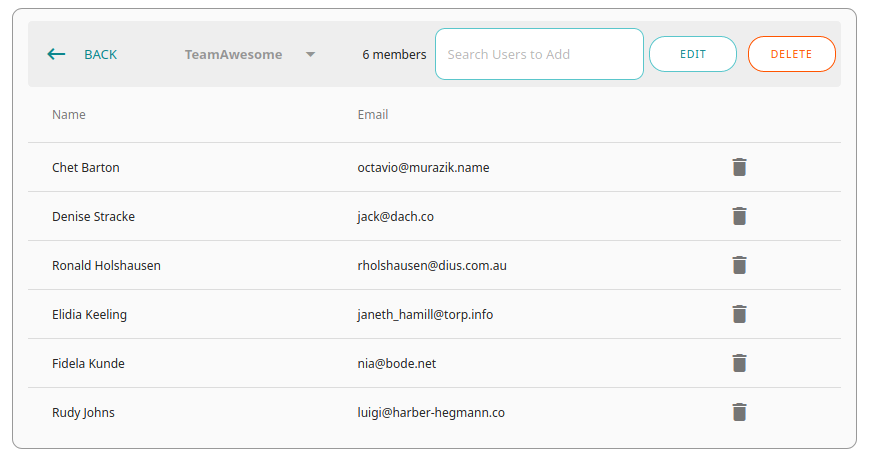Click the trash icon for Ronald Holshausen

pyautogui.click(x=739, y=265)
